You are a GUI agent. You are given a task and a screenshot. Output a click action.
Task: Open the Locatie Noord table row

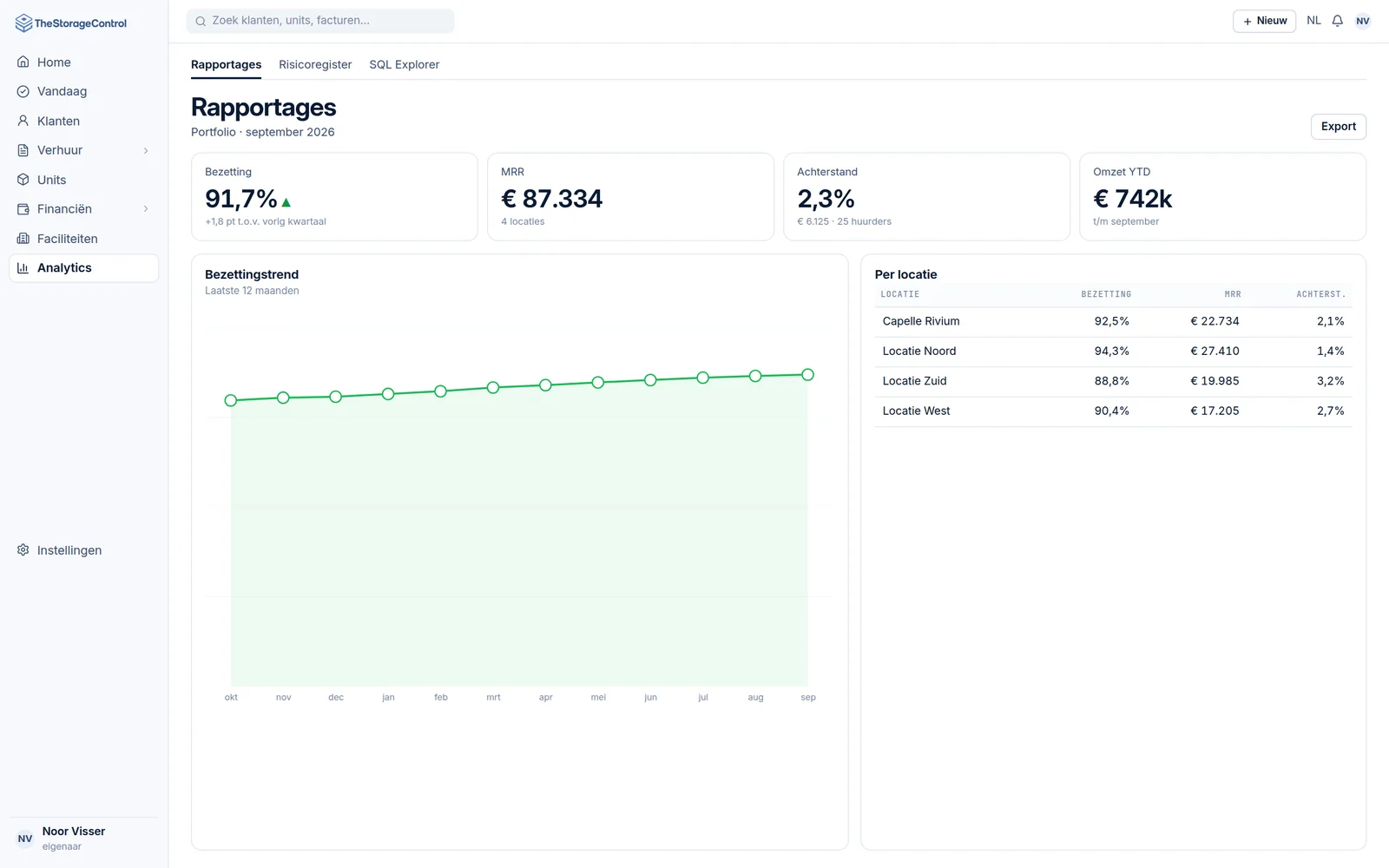coord(1113,352)
